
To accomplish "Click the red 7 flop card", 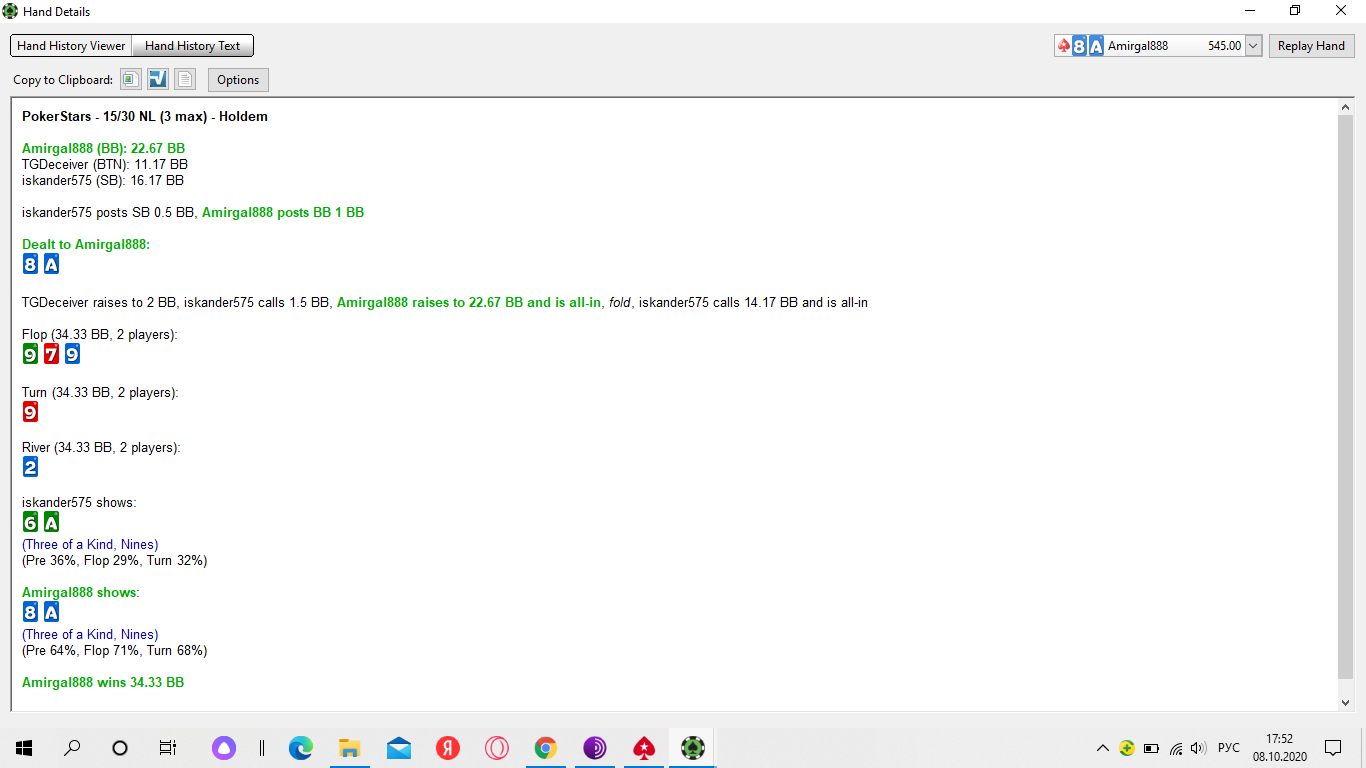I will (x=51, y=354).
